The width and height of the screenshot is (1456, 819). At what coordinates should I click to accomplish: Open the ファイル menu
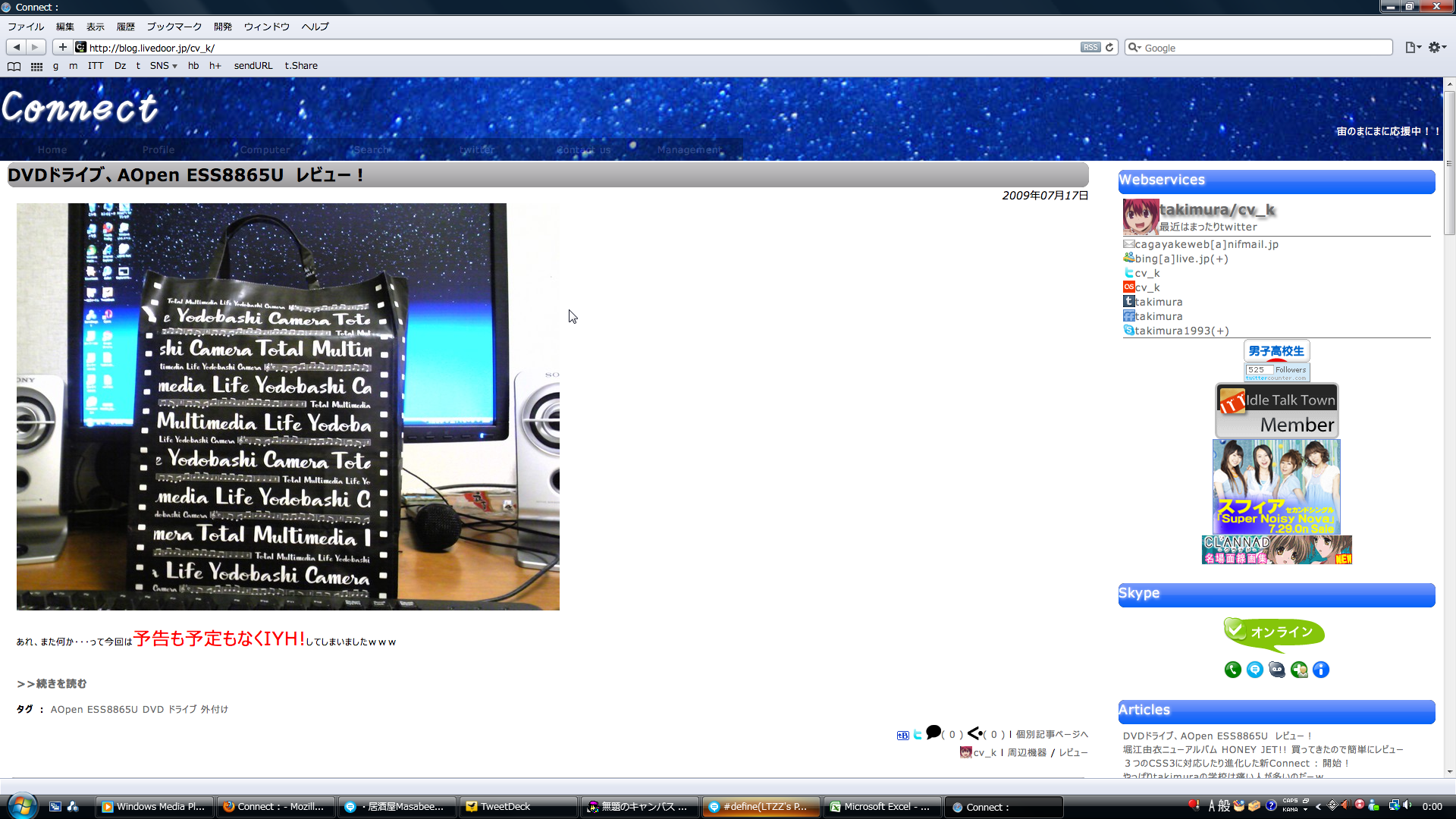26,27
